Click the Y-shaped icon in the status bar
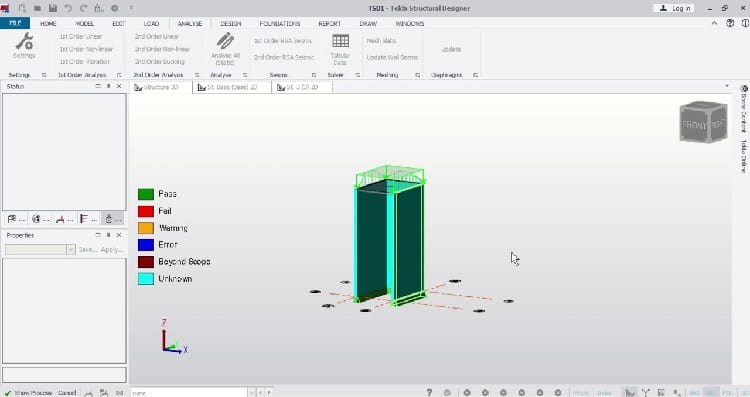Screen dimensions: 750x397 645,392
